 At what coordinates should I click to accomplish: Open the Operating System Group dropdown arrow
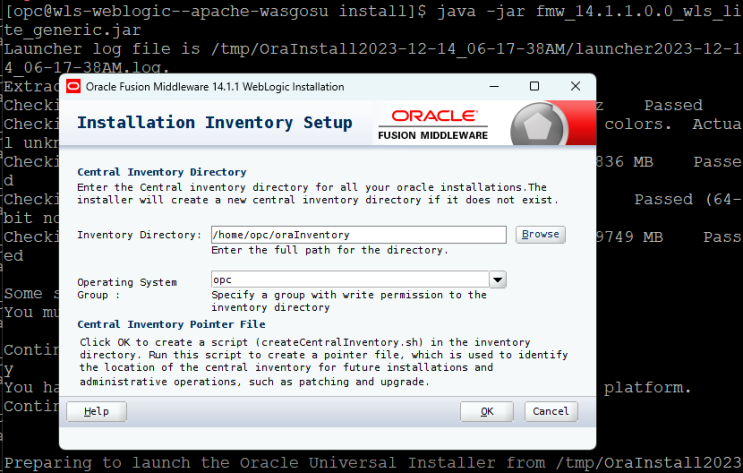(498, 280)
